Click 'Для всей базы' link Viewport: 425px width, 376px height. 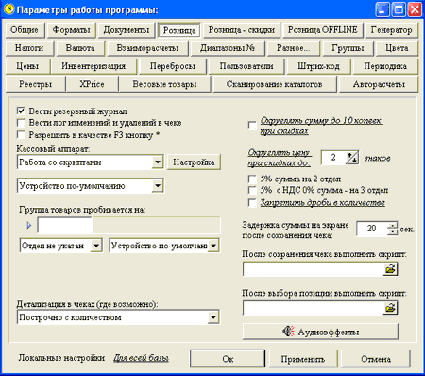[141, 358]
